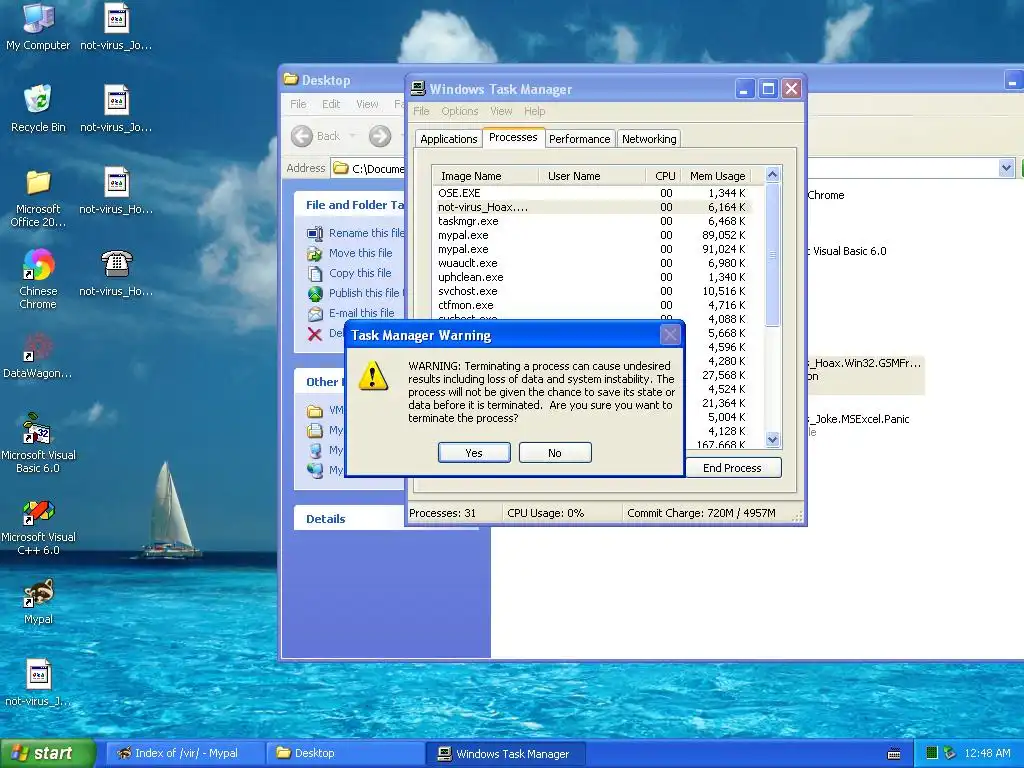Viewport: 1024px width, 768px height.
Task: Click the Rename this file icon
Action: (x=315, y=233)
